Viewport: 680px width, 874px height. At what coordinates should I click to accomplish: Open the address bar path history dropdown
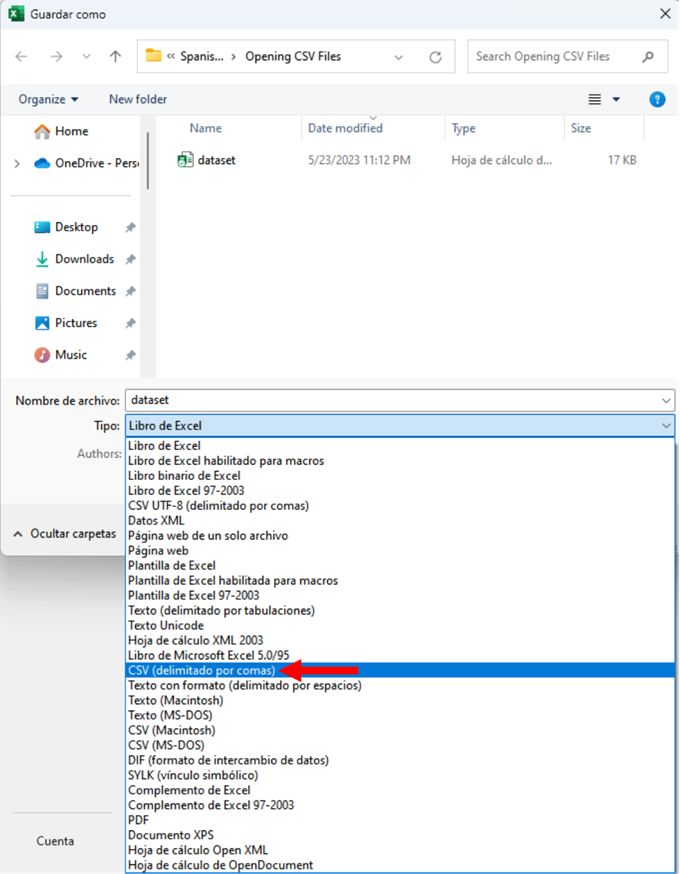(x=399, y=57)
